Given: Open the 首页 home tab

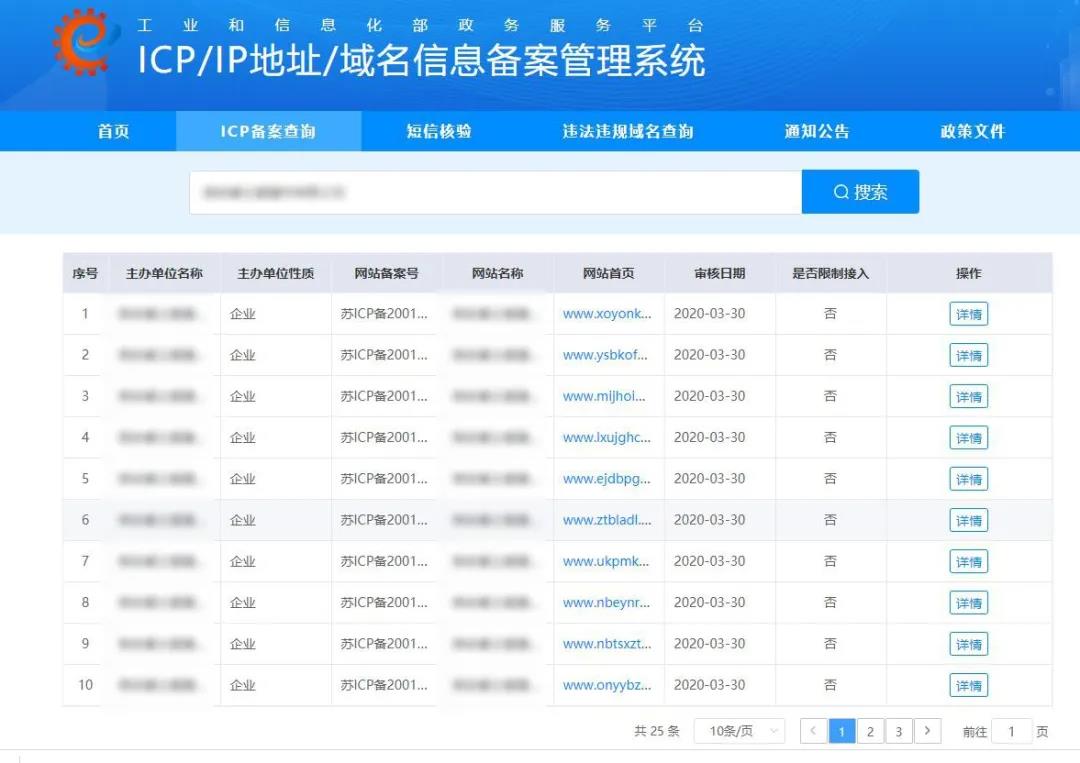Looking at the screenshot, I should point(113,131).
